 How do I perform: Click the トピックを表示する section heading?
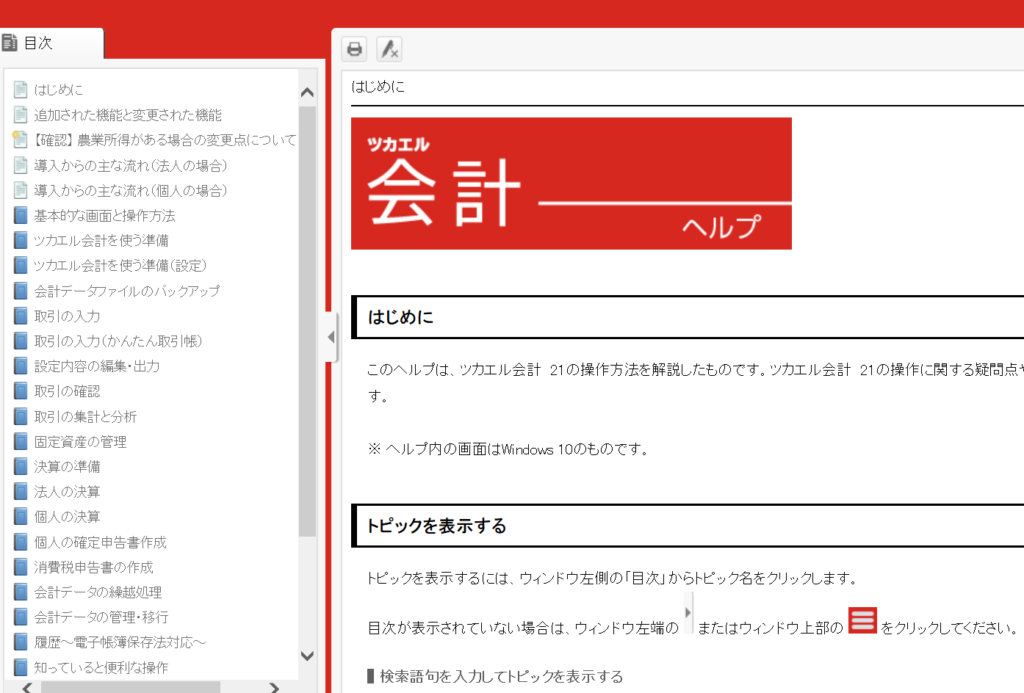436,526
